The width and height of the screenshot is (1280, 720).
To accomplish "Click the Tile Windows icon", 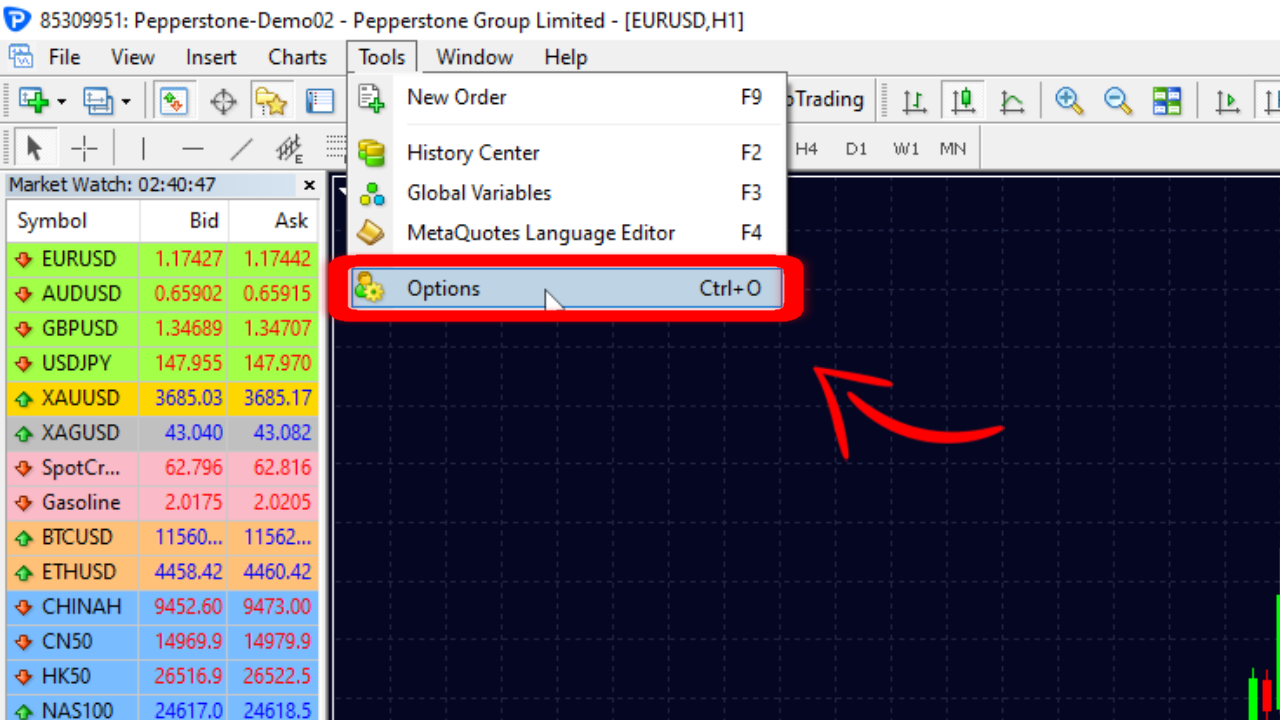I will [x=1166, y=101].
